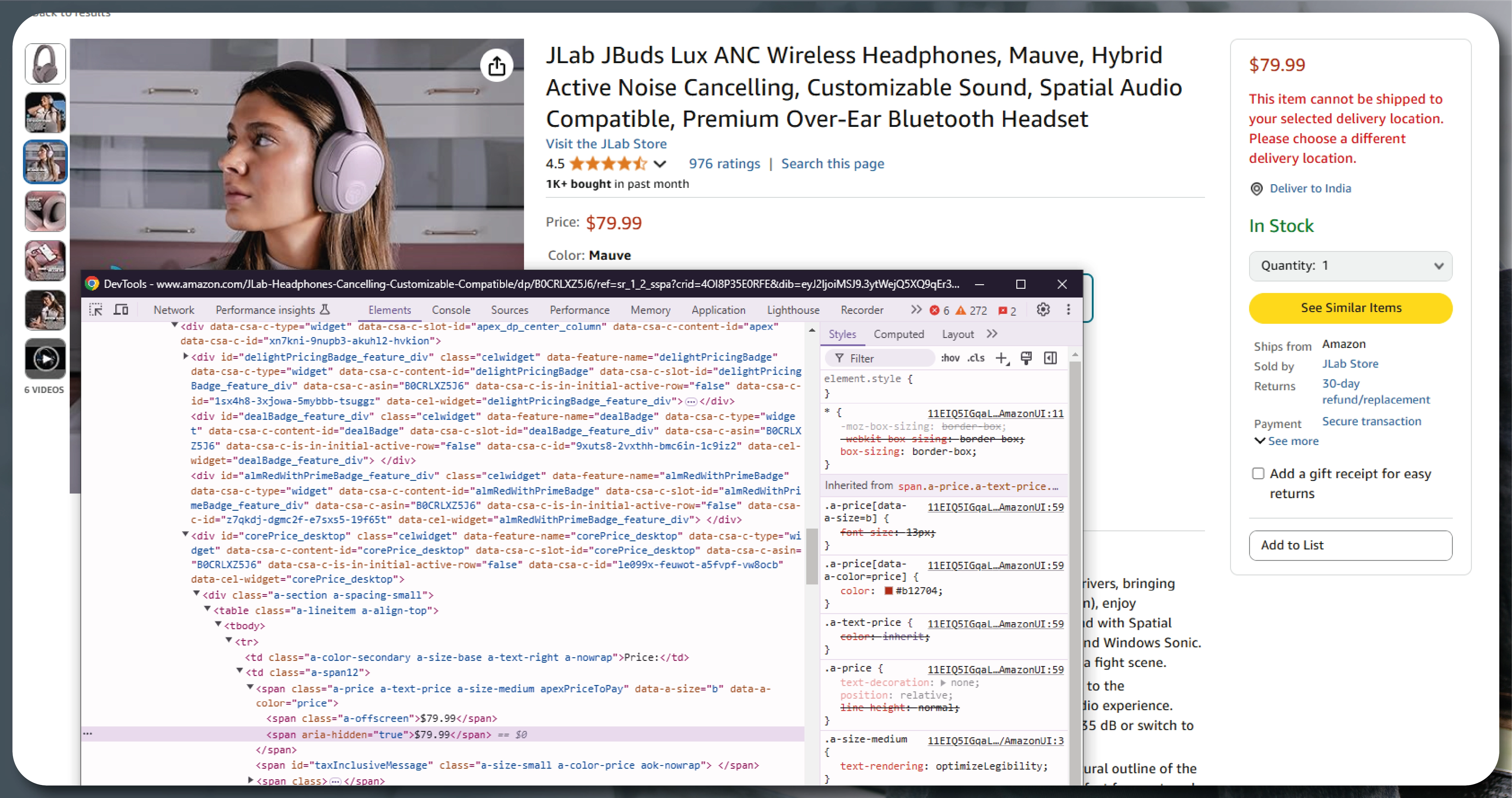Image resolution: width=1512 pixels, height=798 pixels.
Task: Click the Performance insights flask icon
Action: pos(325,310)
